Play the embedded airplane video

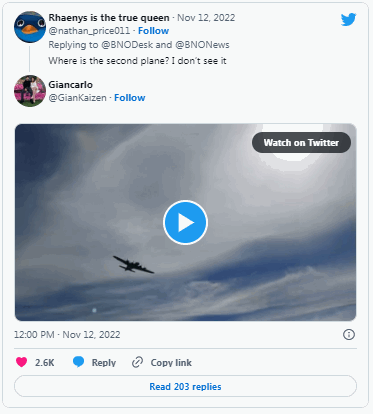(185, 222)
